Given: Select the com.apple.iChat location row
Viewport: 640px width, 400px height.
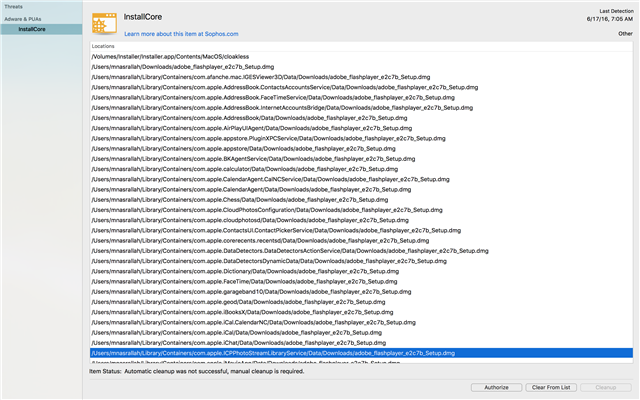Looking at the screenshot, I should (x=361, y=342).
